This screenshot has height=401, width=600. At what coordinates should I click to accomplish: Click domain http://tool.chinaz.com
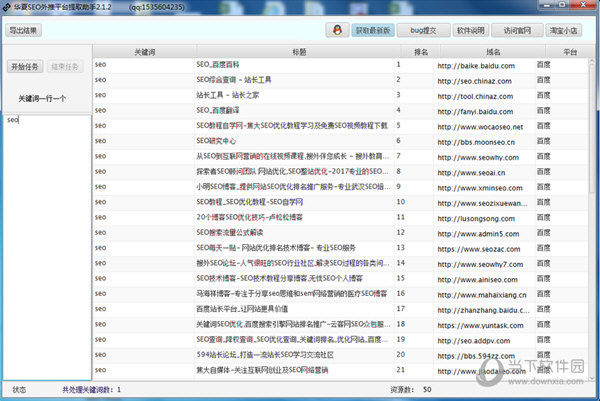(475, 96)
